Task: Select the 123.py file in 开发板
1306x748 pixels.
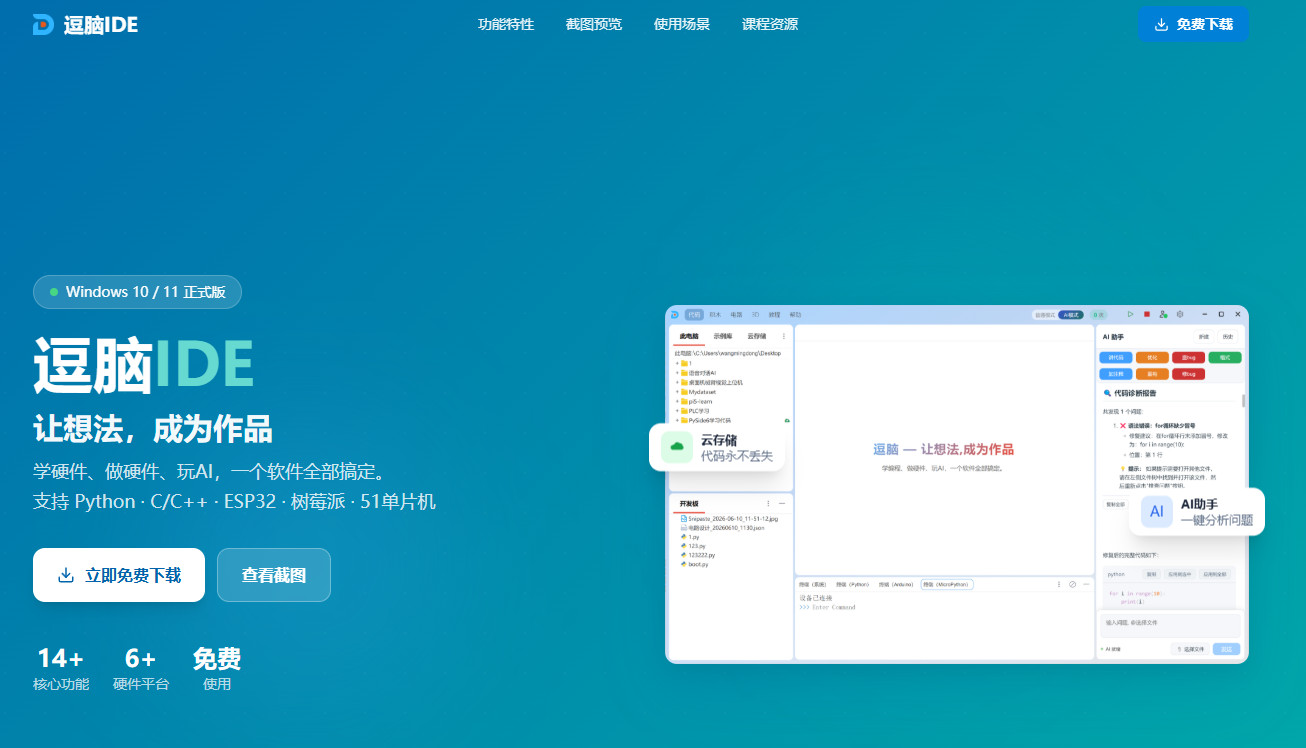Action: 692,546
